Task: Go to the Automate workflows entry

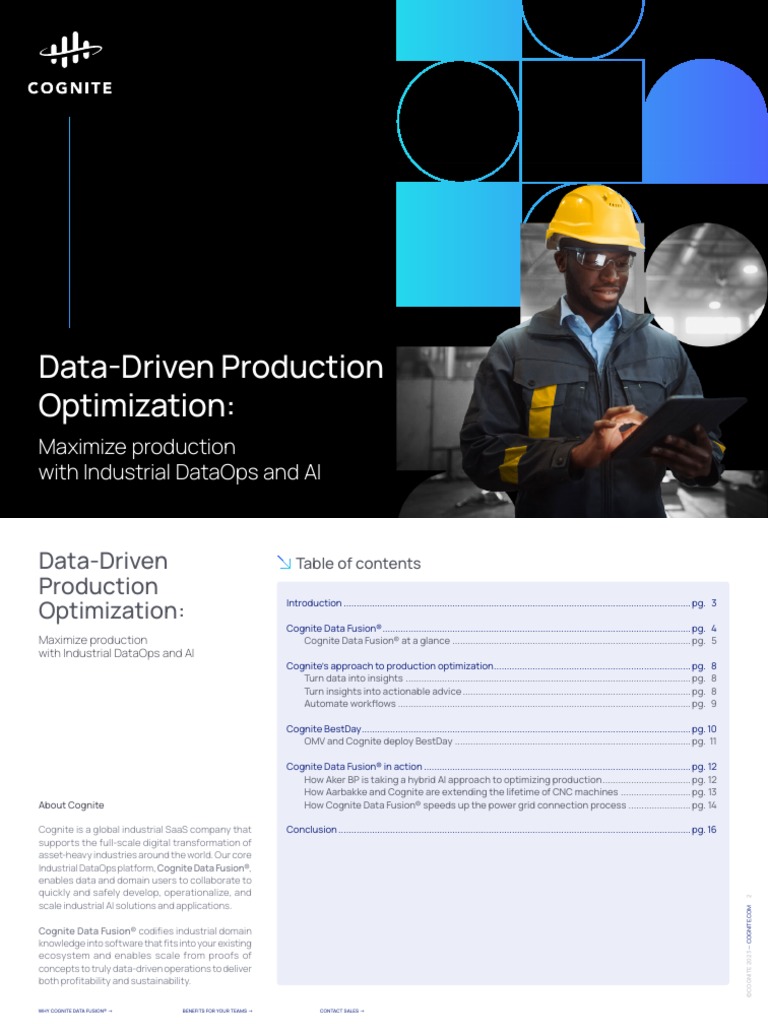Action: pos(510,704)
